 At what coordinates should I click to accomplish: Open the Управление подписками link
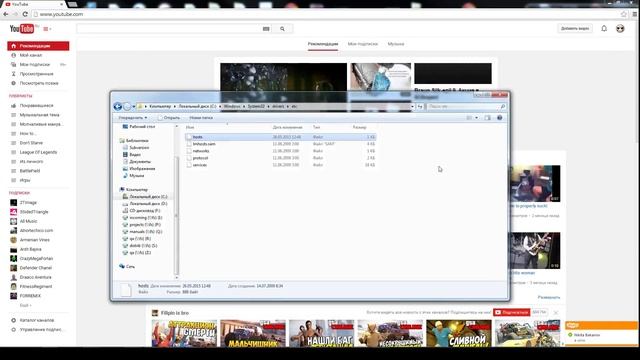click(x=41, y=330)
